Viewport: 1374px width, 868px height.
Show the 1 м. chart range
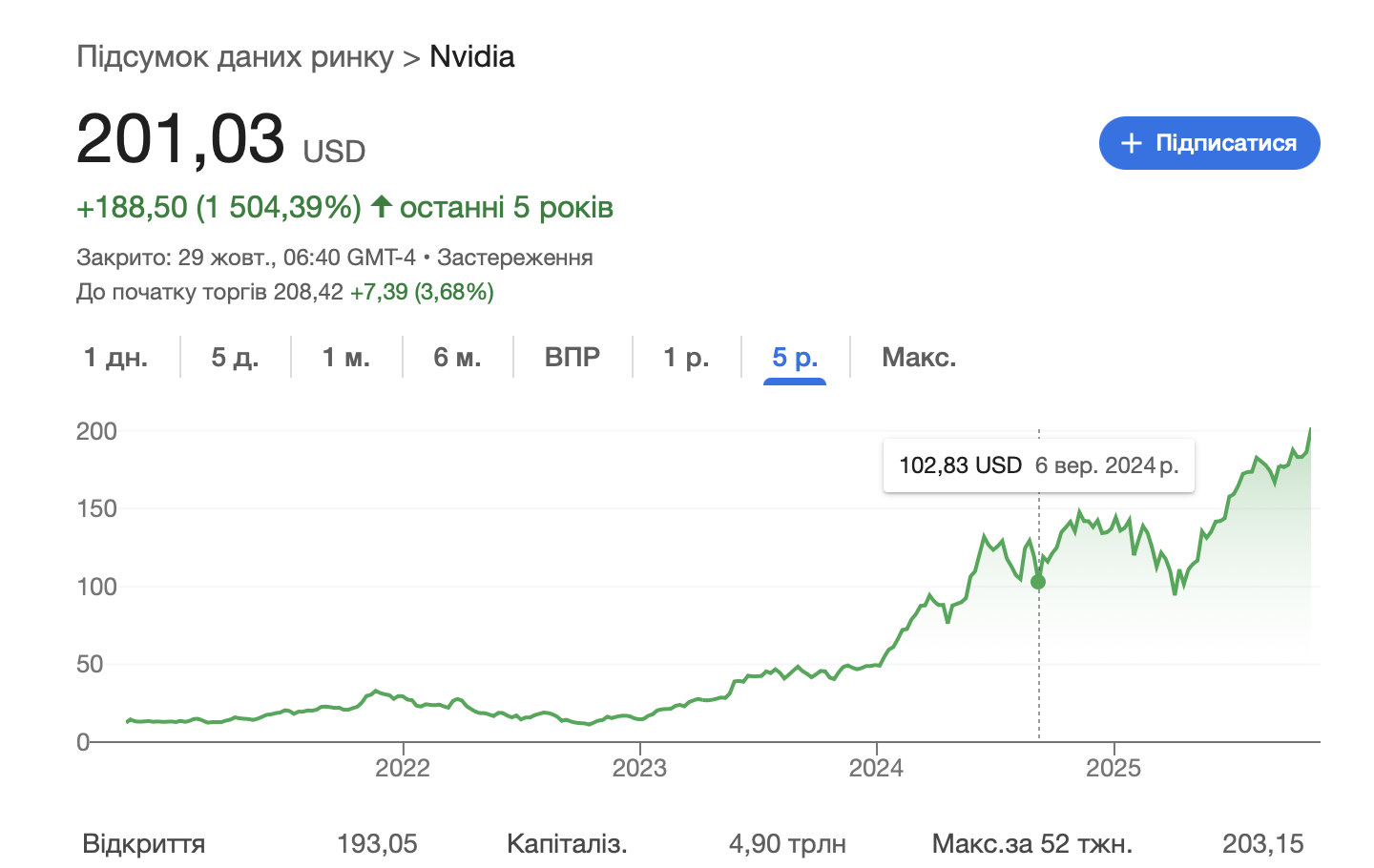point(345,358)
